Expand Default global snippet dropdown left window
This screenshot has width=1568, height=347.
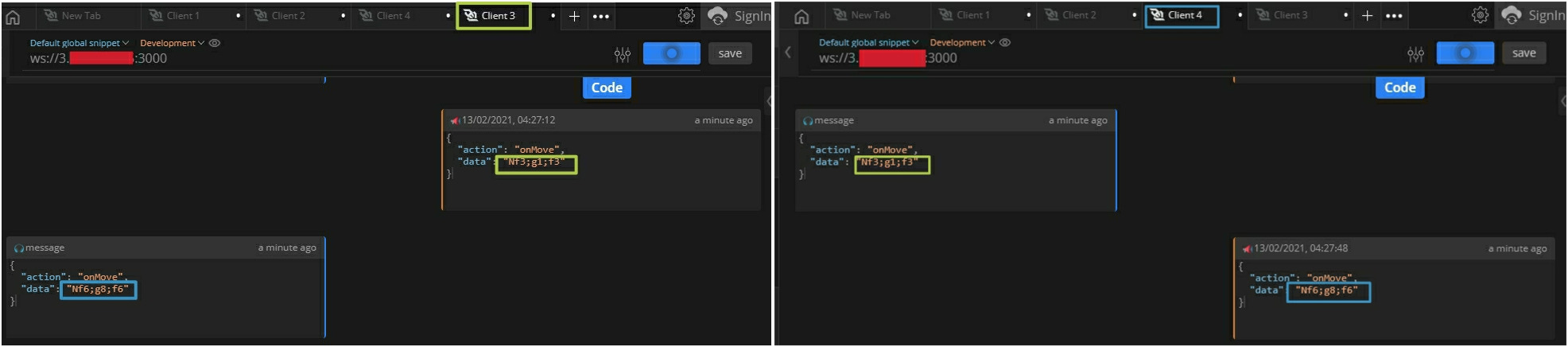pyautogui.click(x=79, y=43)
